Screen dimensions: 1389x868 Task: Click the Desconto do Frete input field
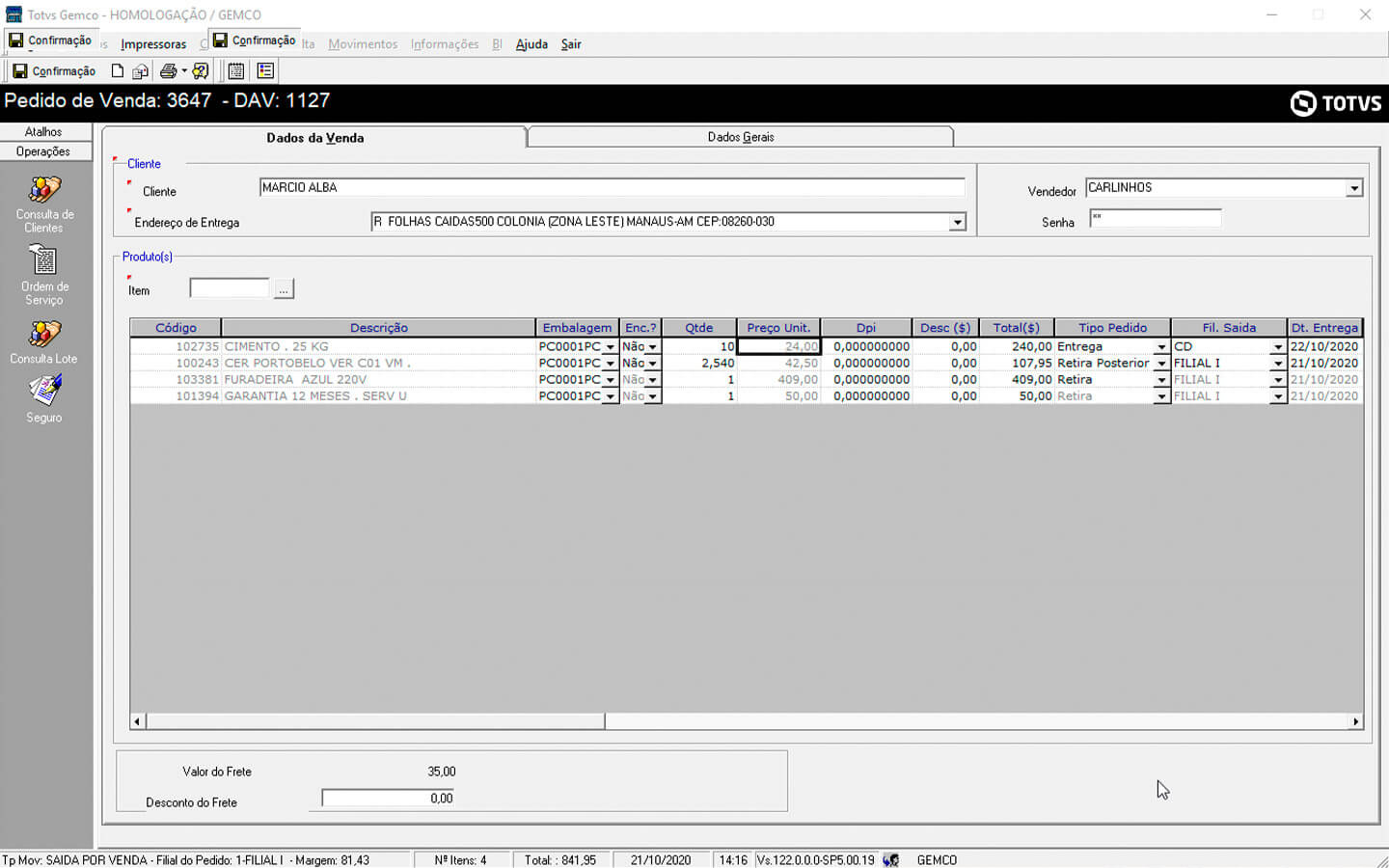point(389,799)
